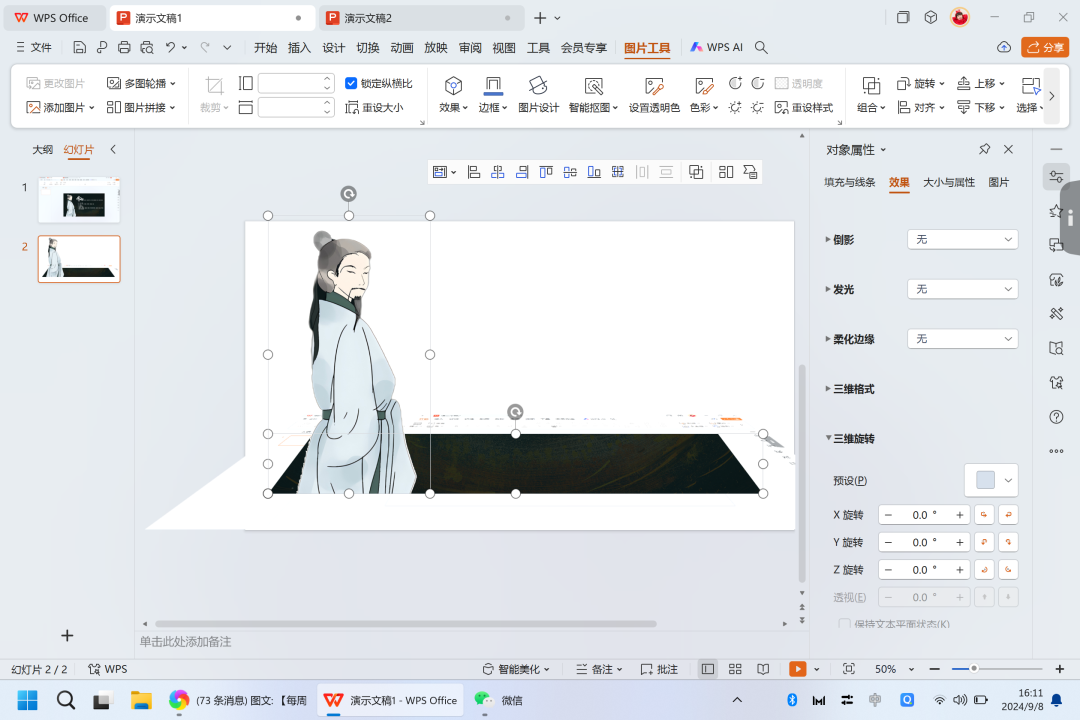Screen dimensions: 1080x720
Task: Click the 智能美化 button in status bar
Action: [516, 669]
